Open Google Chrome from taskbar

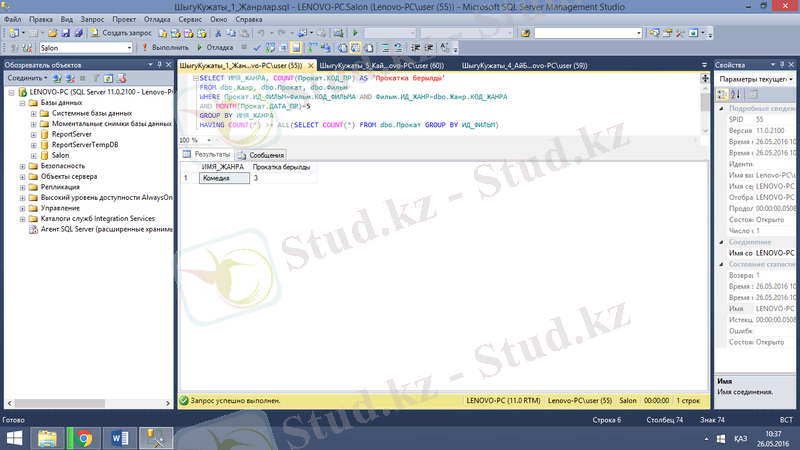coord(84,438)
